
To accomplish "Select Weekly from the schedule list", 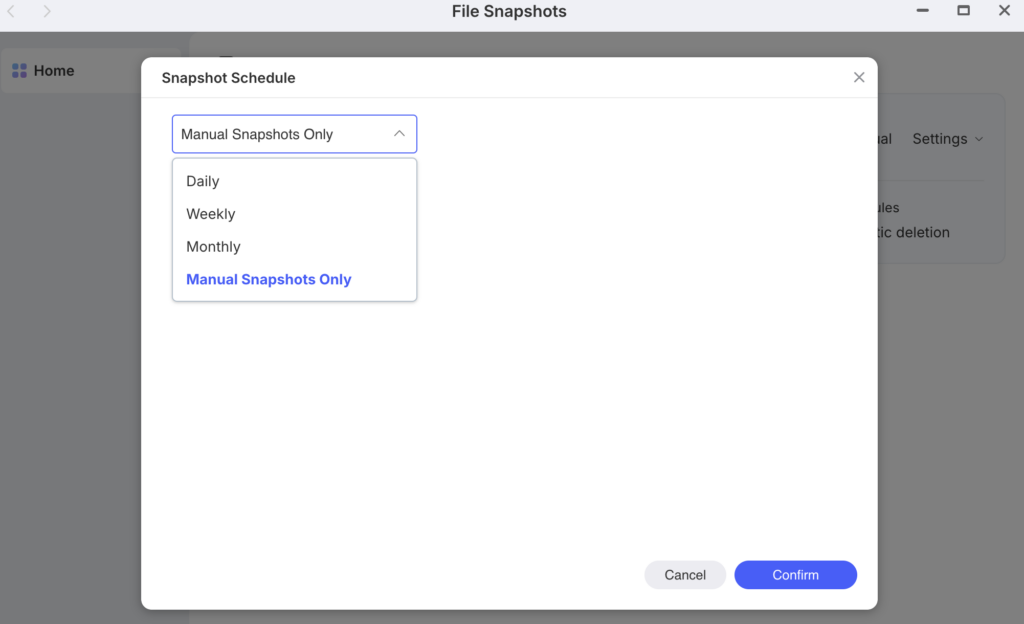I will [x=211, y=214].
